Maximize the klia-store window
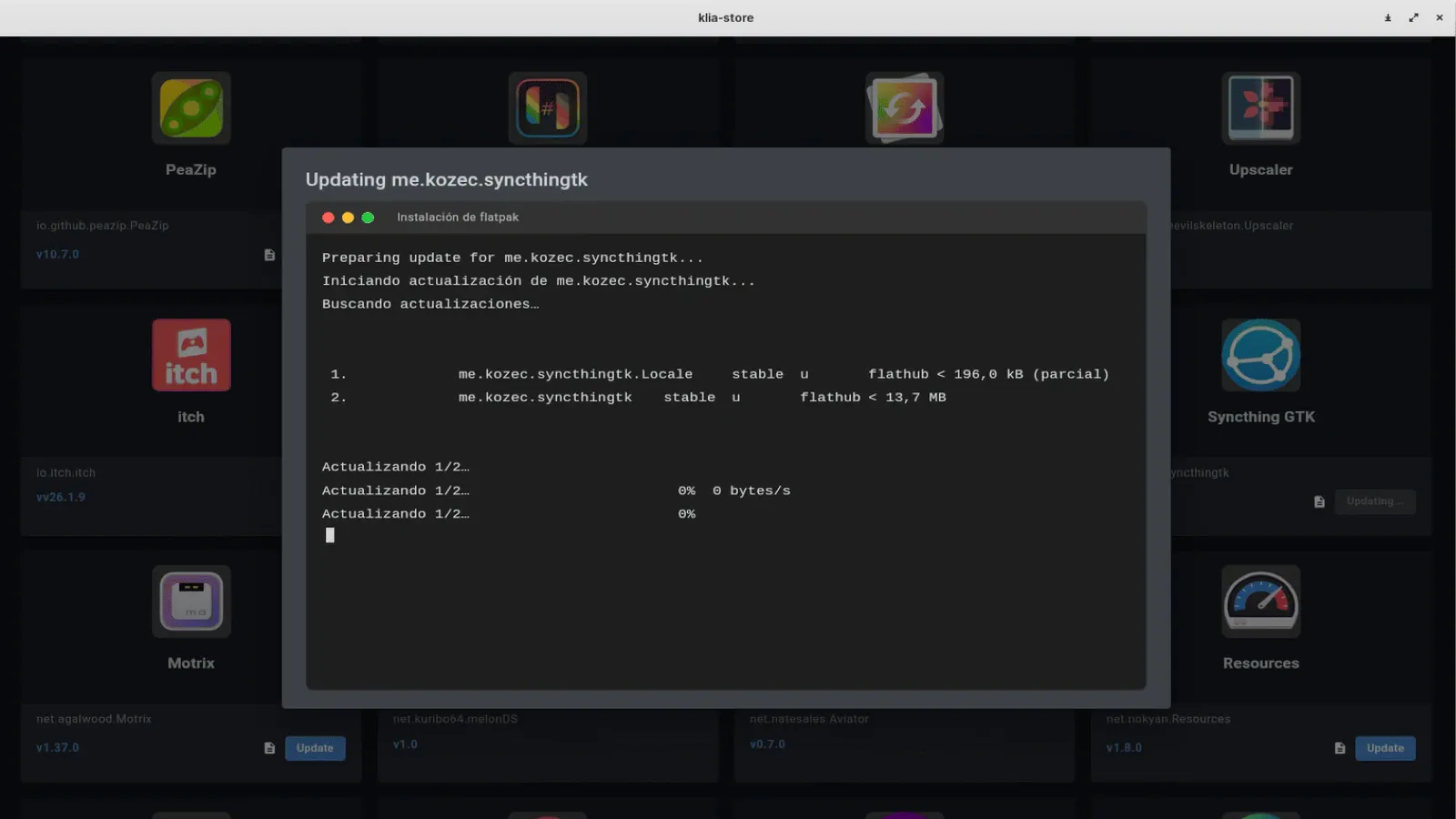The image size is (1456, 819). click(1413, 17)
